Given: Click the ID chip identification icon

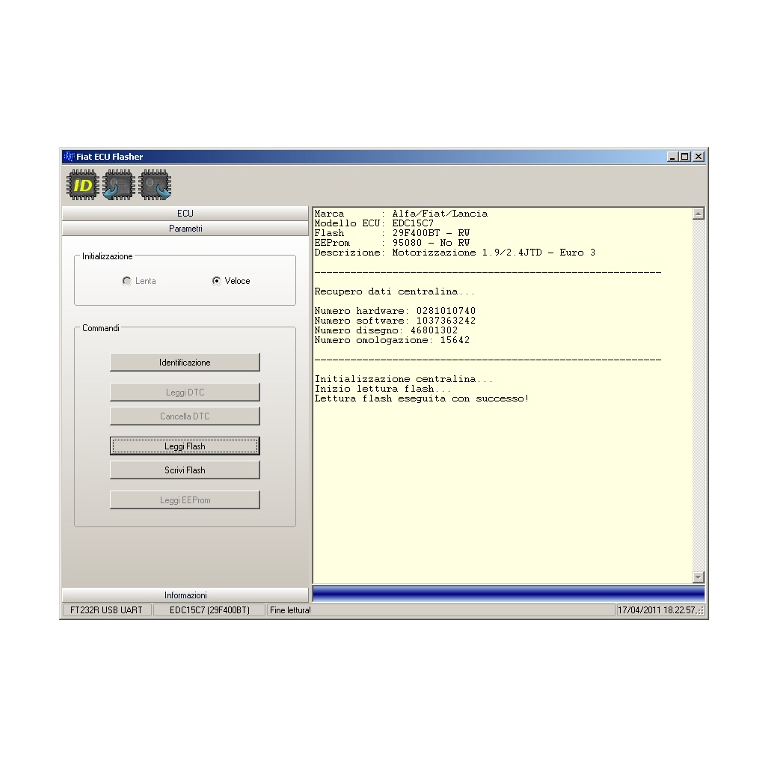Looking at the screenshot, I should coord(82,184).
